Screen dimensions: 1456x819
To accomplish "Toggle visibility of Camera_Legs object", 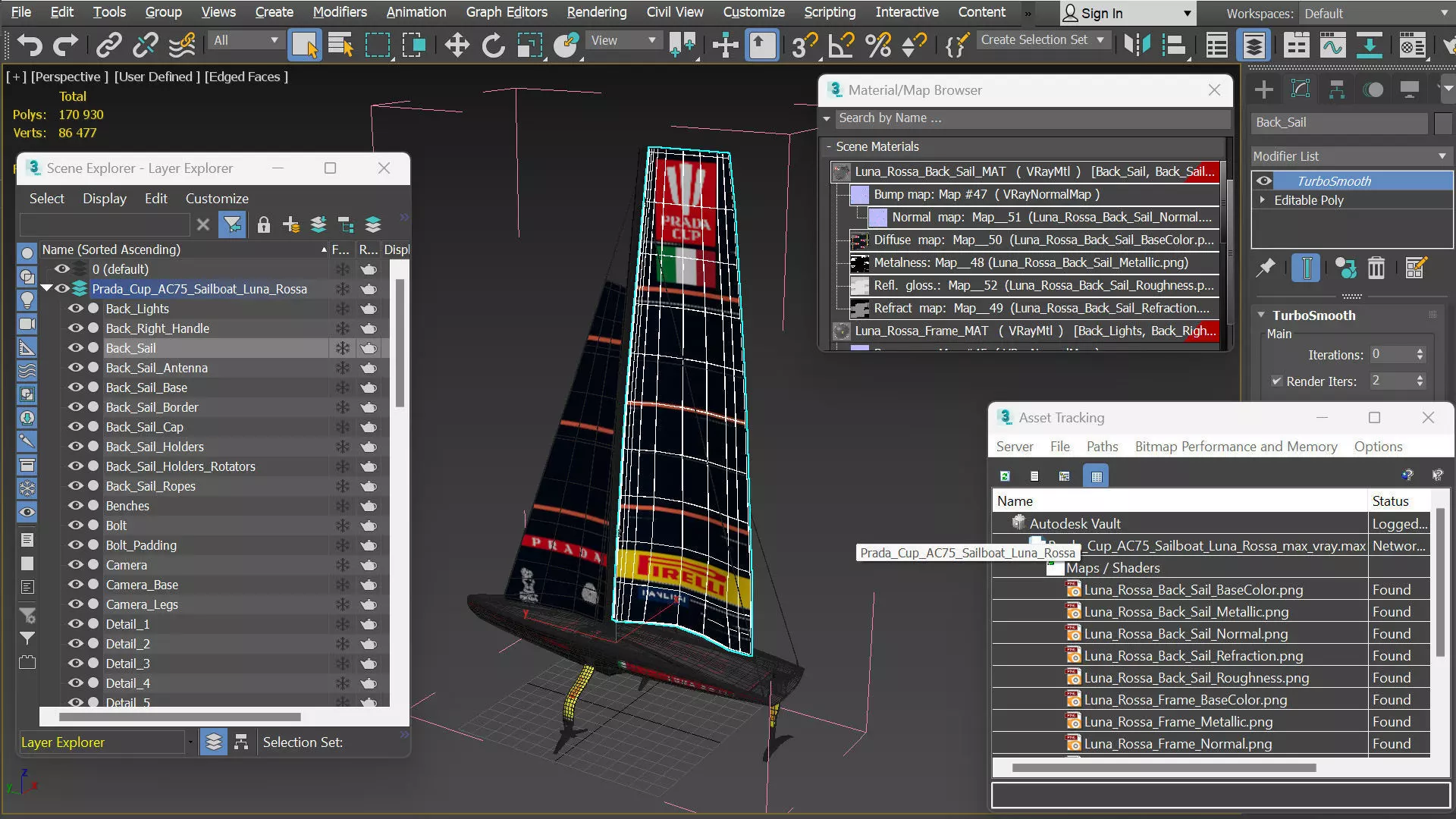I will point(75,604).
